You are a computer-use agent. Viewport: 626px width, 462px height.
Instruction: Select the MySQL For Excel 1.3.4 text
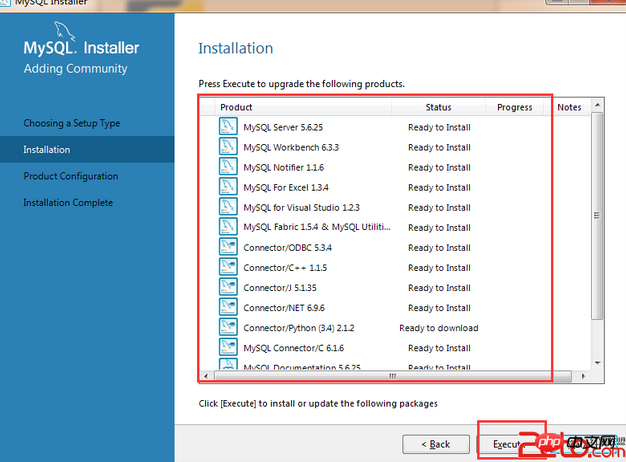[286, 187]
